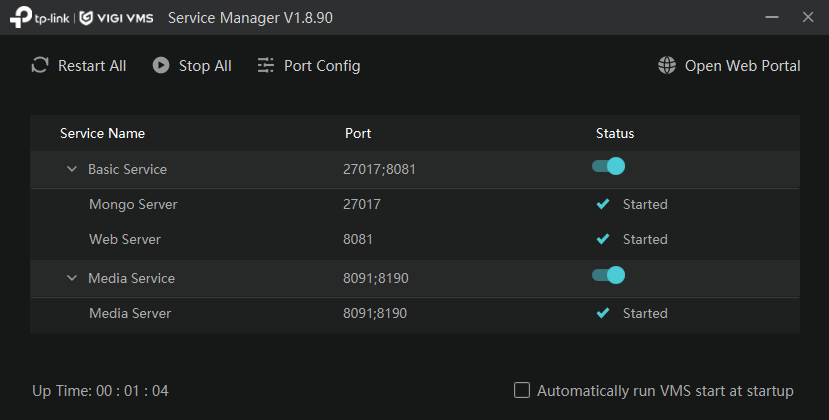The height and width of the screenshot is (420, 829).
Task: Click Mongo Server port value 27017
Action: 362,204
